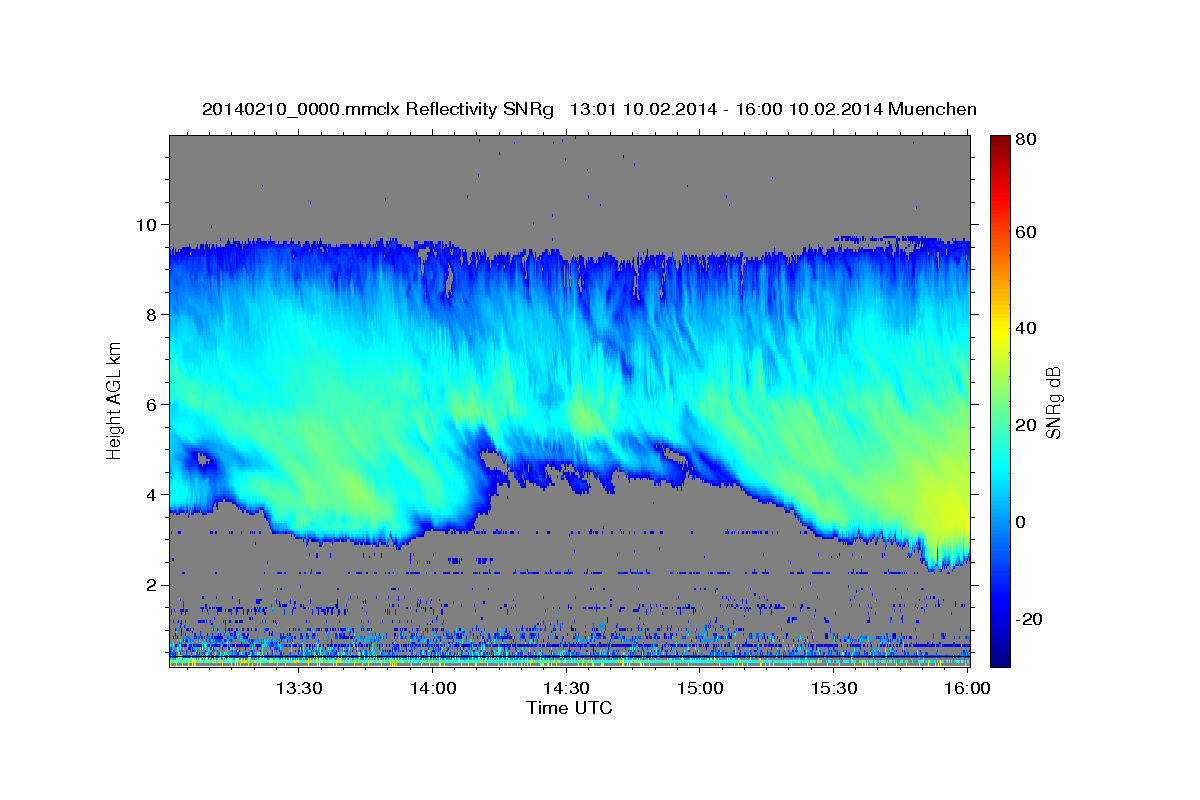
Task: Click the '20' label beside the colorbar
Action: [x=1025, y=425]
